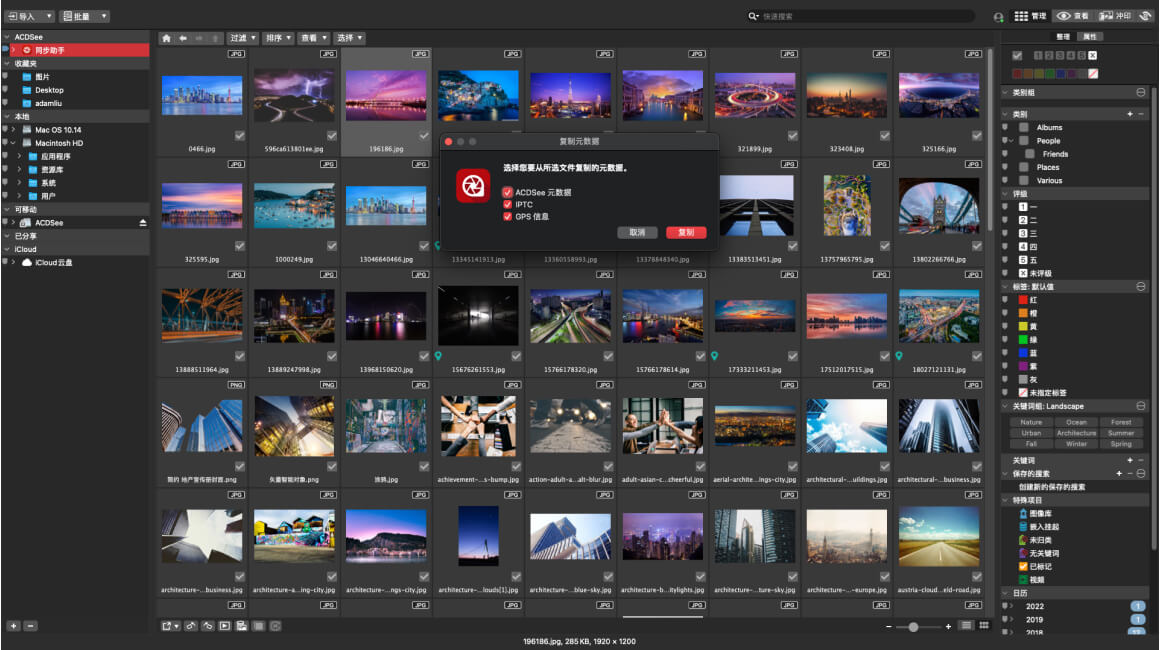Screen dimensions: 1160x650
Task: Click zoom-out minus beside thumbnail slider
Action: click(x=888, y=626)
